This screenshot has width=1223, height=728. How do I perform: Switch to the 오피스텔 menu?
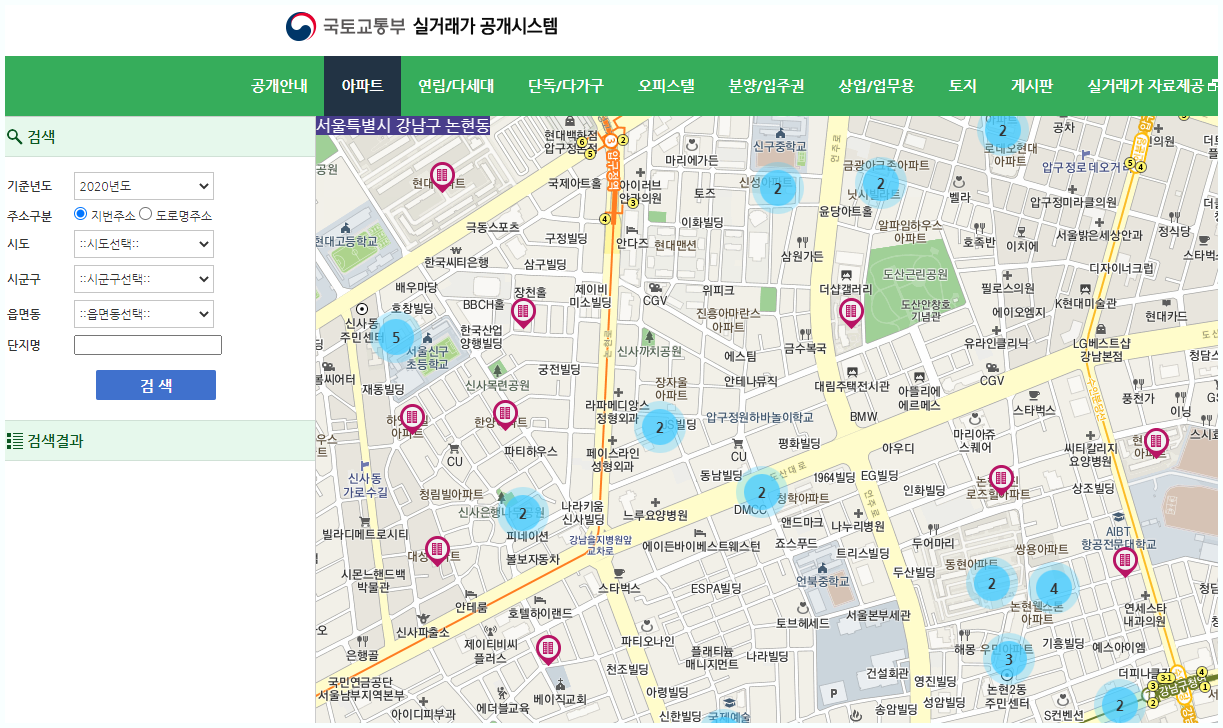[x=666, y=86]
